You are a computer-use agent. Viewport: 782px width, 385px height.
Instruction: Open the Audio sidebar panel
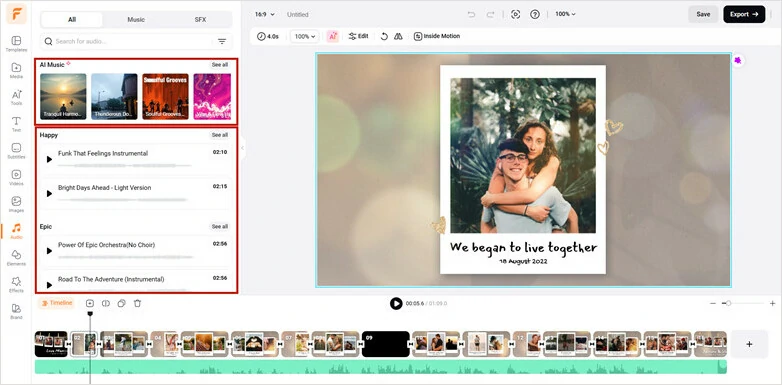16,231
